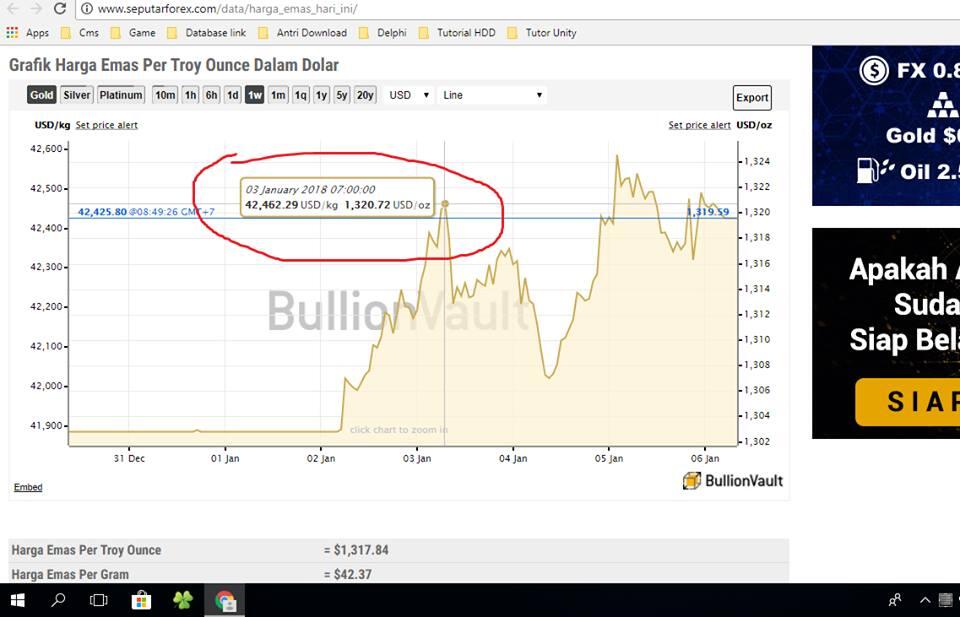Switch chart to Silver
Image resolution: width=960 pixels, height=617 pixels.
[x=77, y=95]
